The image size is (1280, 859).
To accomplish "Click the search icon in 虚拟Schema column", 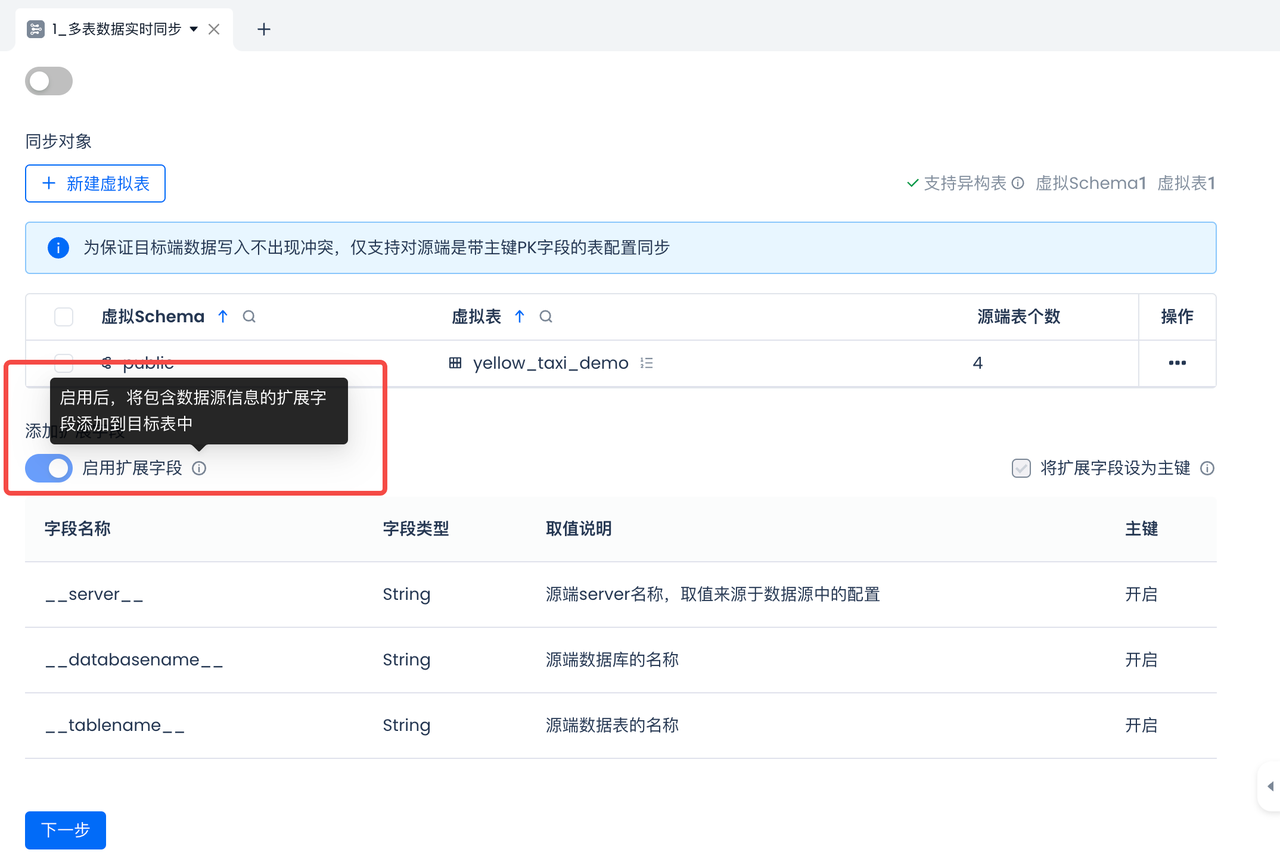I will pos(249,317).
